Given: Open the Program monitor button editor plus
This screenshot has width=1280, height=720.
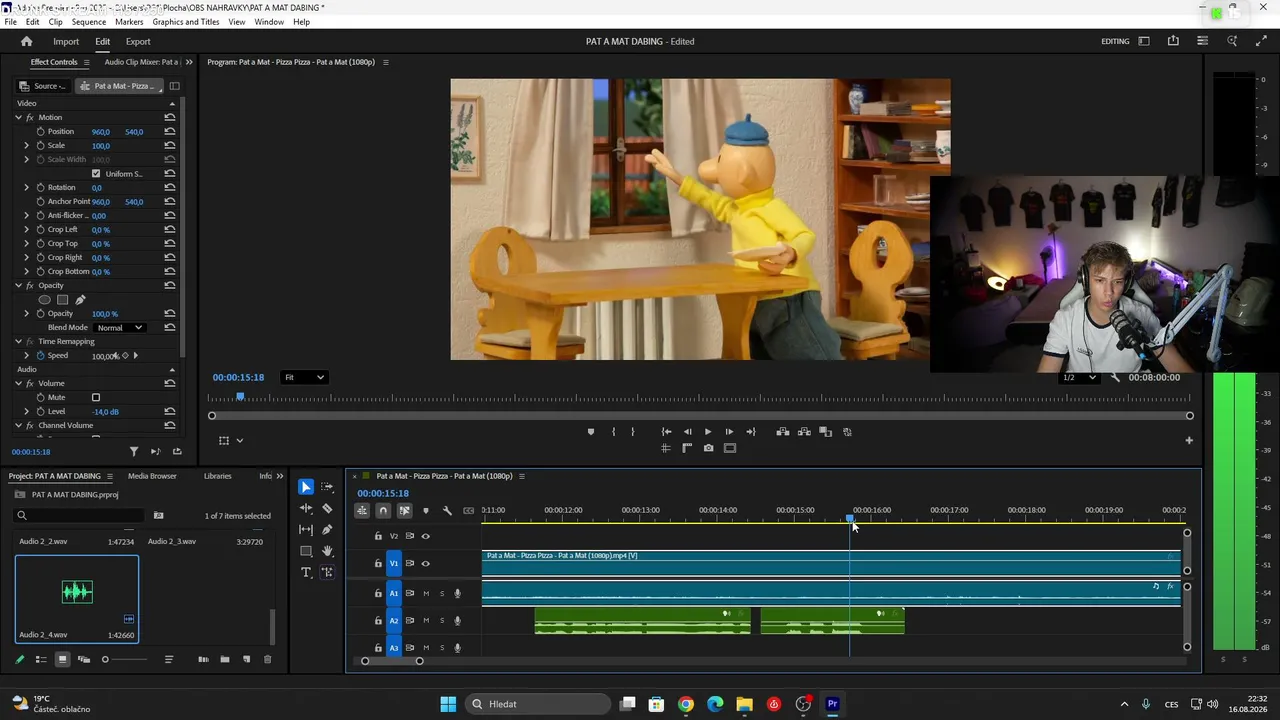Looking at the screenshot, I should (1189, 440).
